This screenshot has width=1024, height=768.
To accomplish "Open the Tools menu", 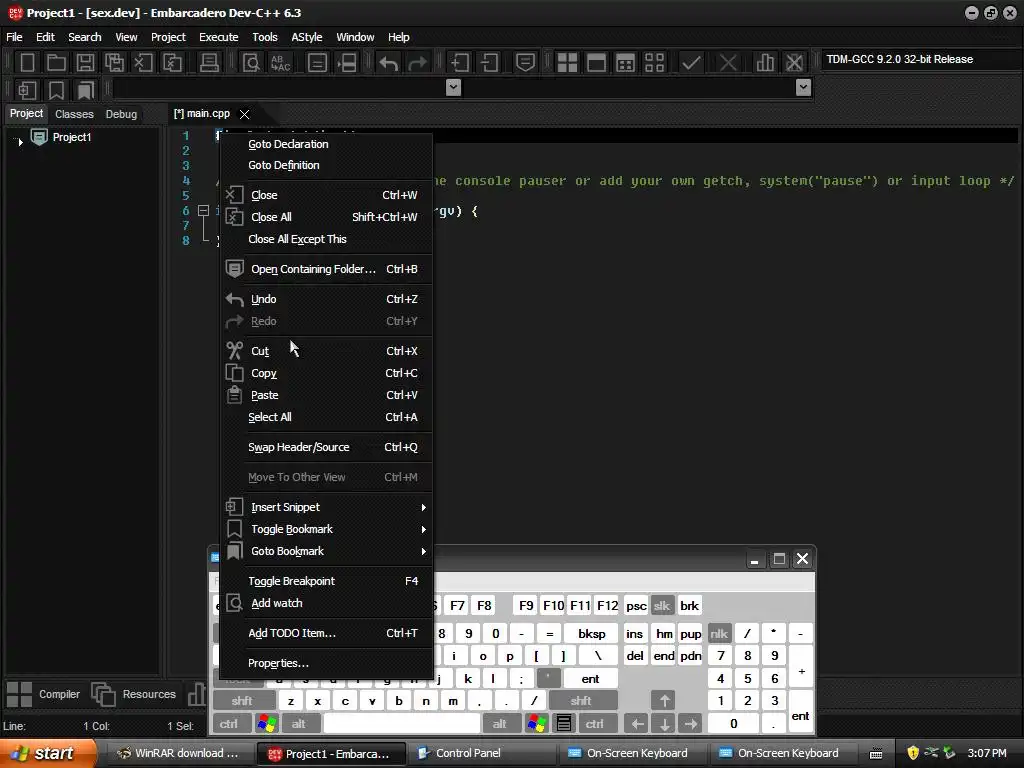I will (x=264, y=37).
